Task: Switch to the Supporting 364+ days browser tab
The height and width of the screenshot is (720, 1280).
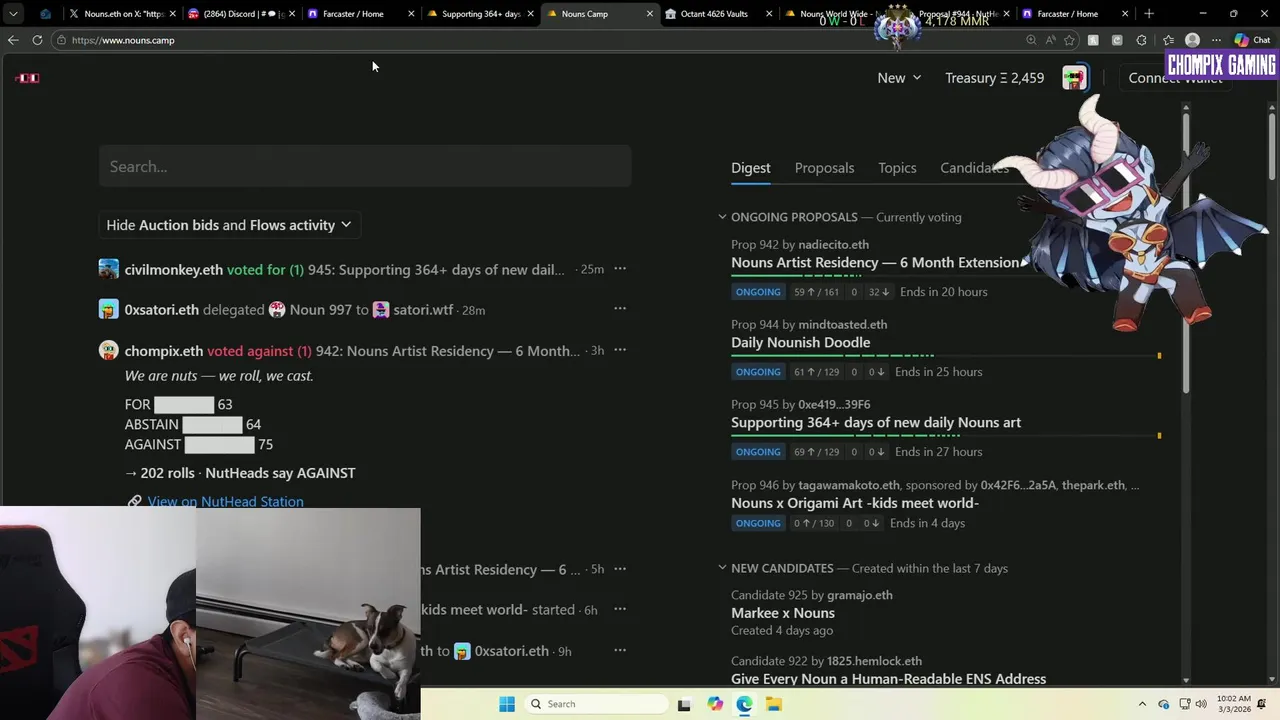Action: click(x=480, y=14)
